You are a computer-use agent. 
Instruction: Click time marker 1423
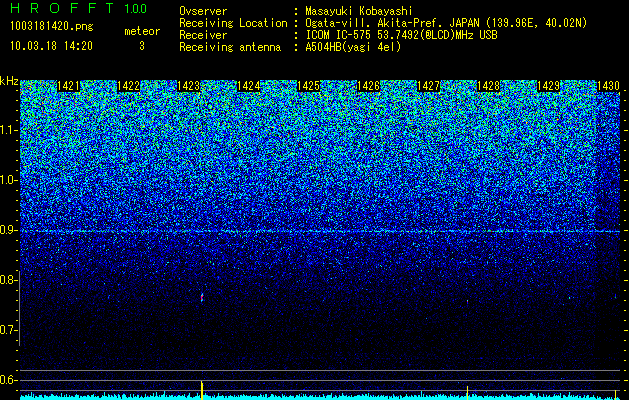click(189, 86)
